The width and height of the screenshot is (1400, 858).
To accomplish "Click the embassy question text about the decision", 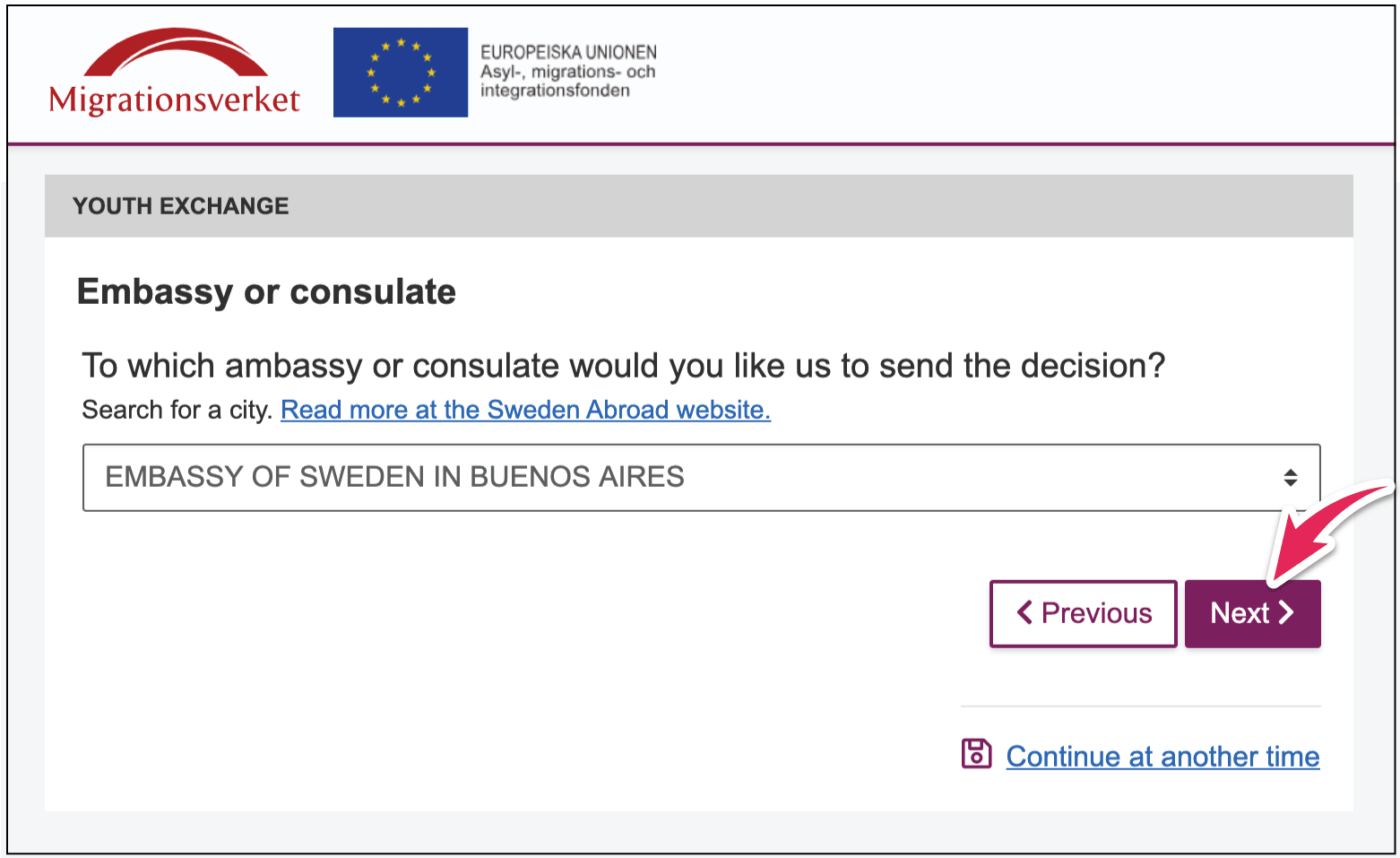I will (623, 366).
